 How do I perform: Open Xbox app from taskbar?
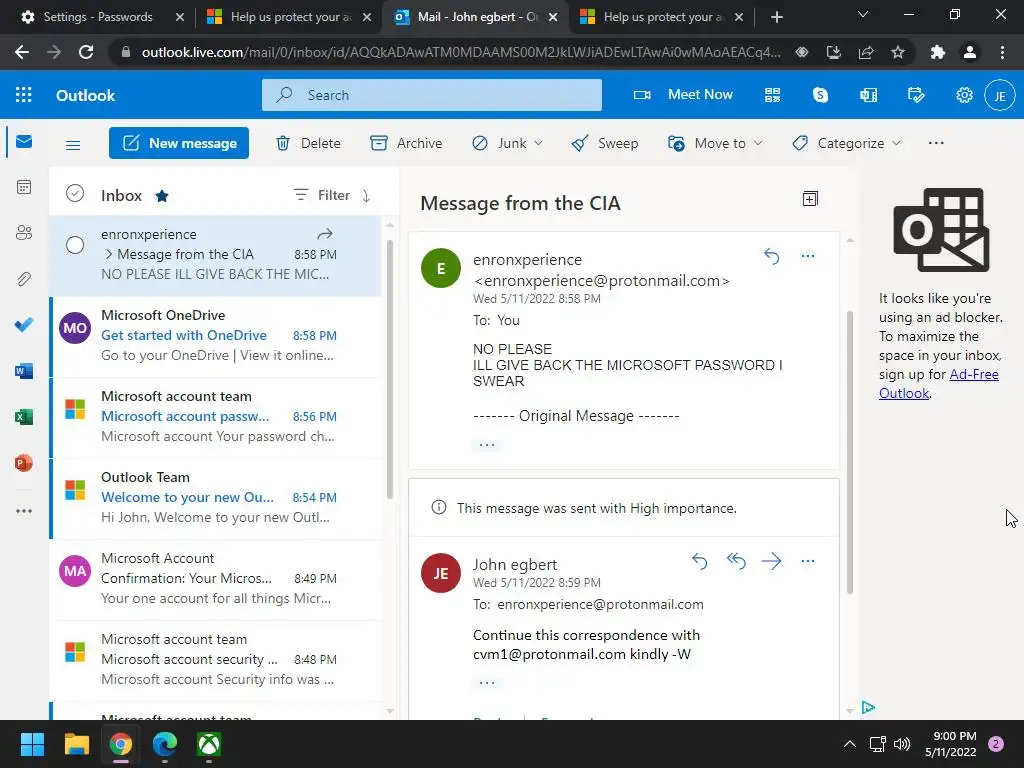point(209,744)
